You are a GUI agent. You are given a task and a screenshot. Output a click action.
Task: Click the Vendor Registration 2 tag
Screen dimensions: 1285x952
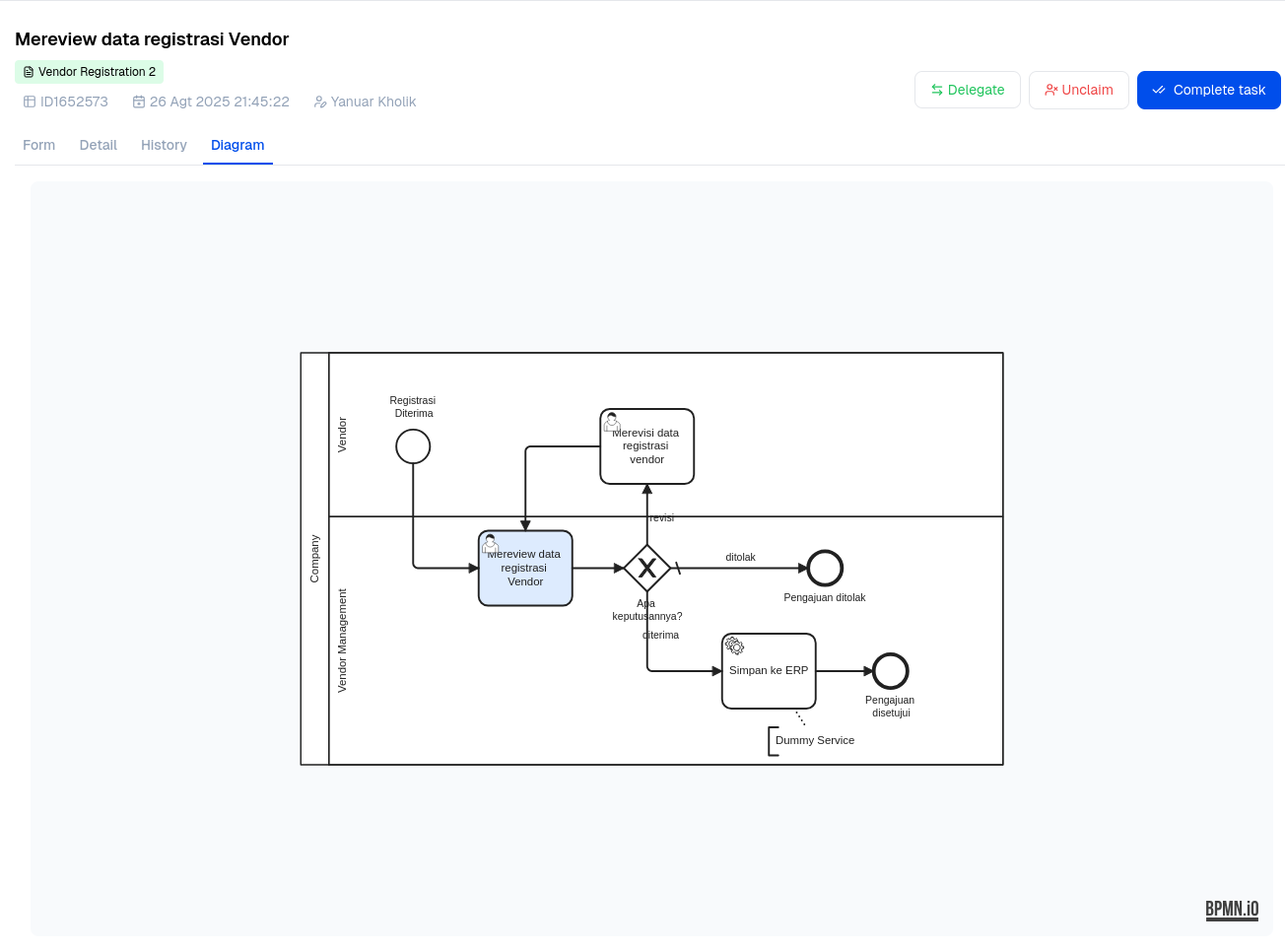pos(89,72)
